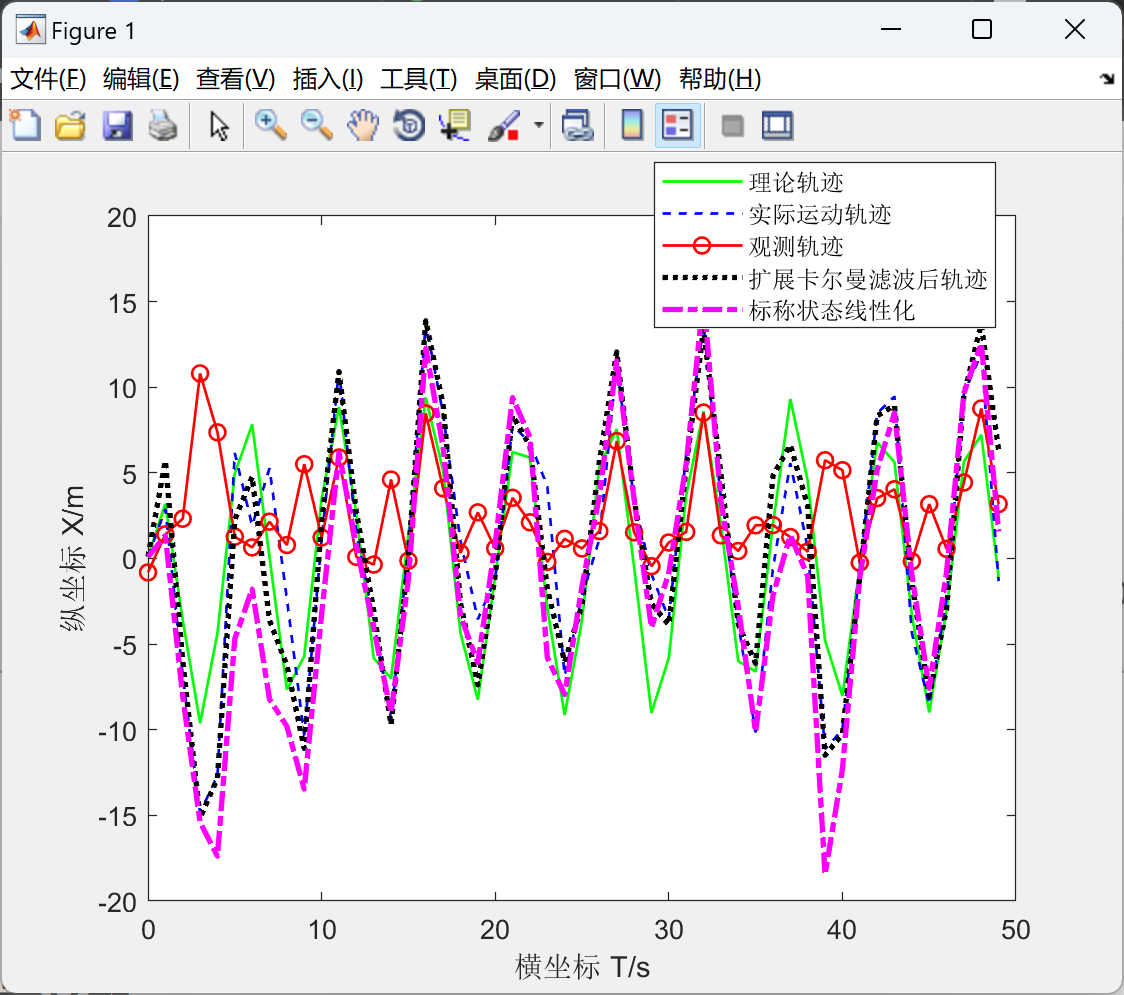Screen dimensions: 1124x995
Task: Create a new figure with the New toolbar icon
Action: pyautogui.click(x=24, y=125)
